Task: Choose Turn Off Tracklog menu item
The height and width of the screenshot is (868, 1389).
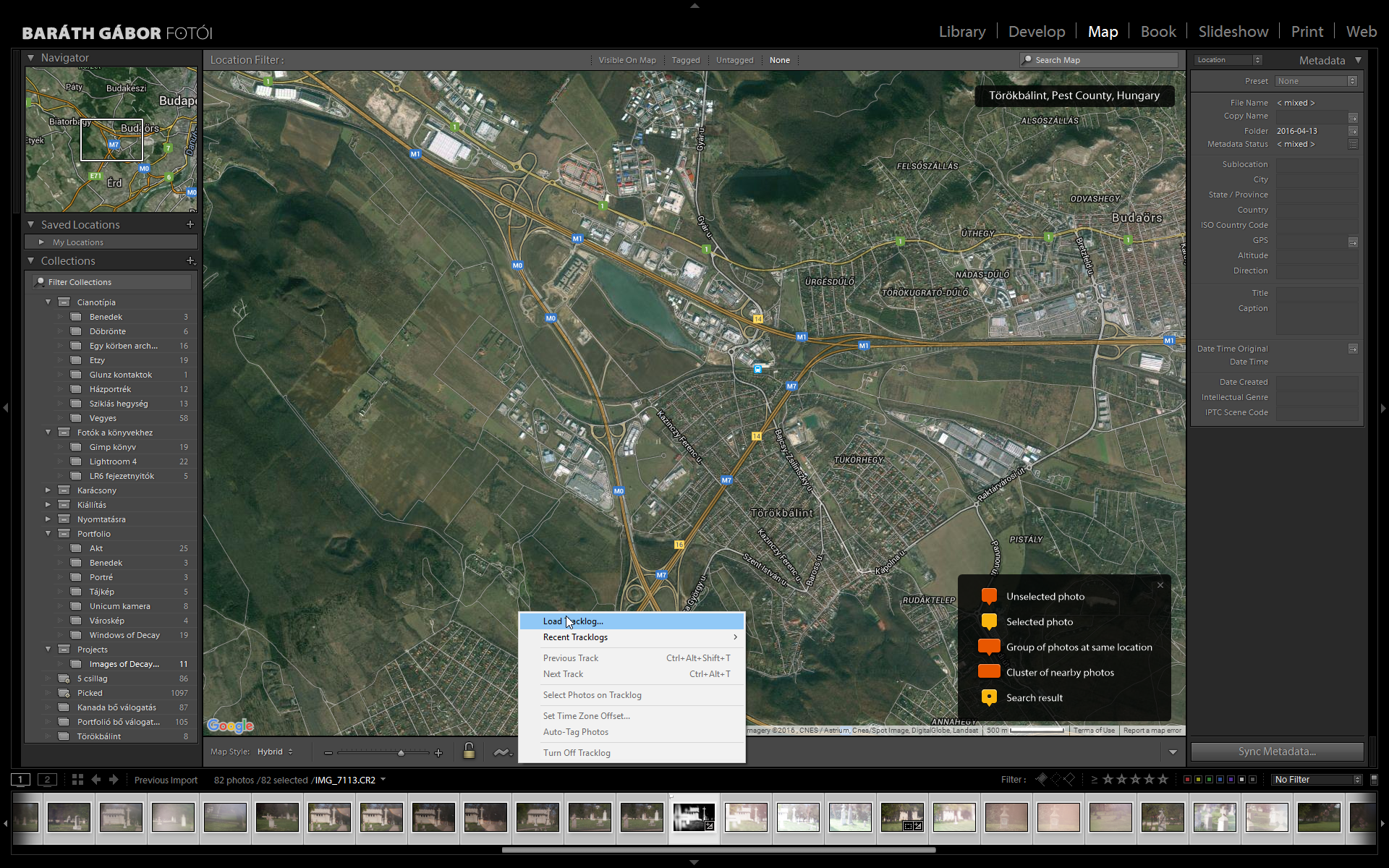Action: point(632,753)
